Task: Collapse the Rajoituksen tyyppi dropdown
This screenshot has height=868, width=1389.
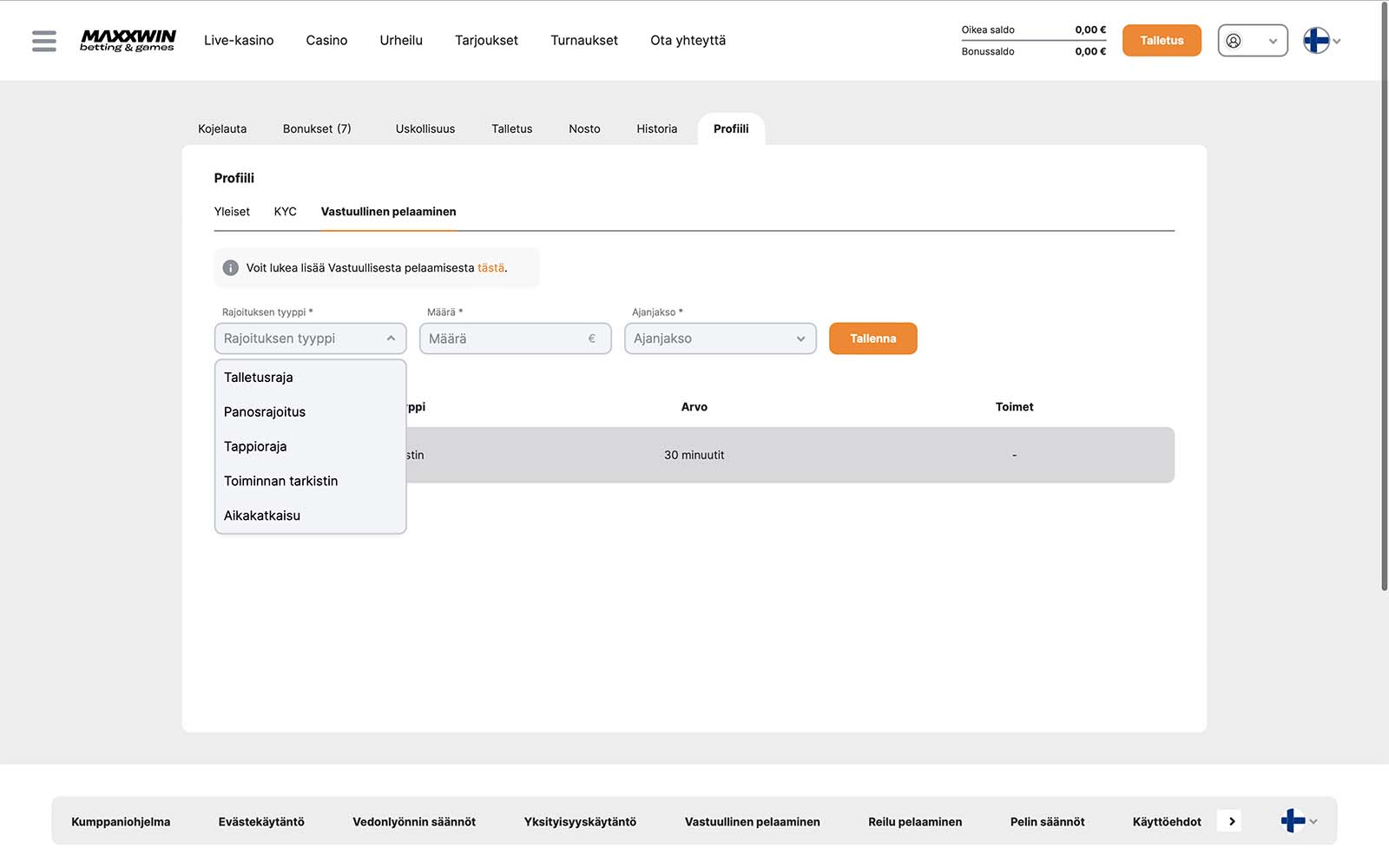Action: [391, 339]
